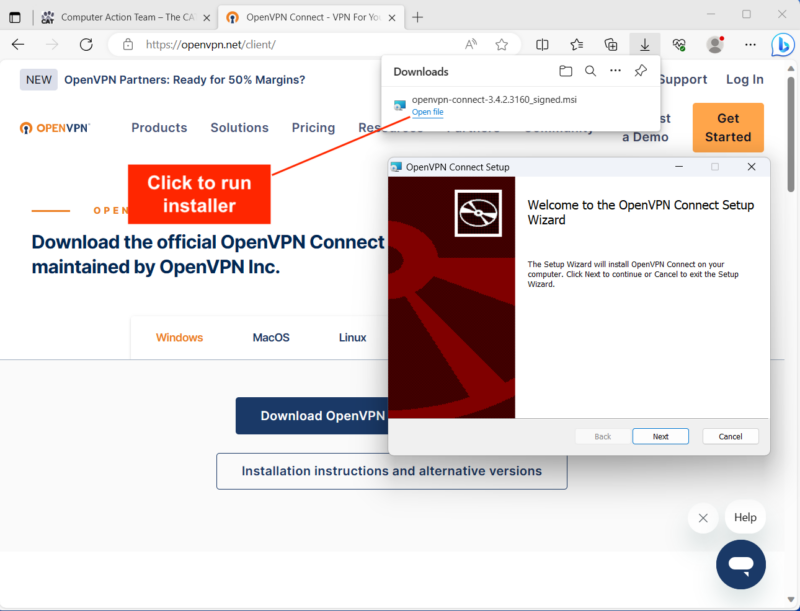Image resolution: width=800 pixels, height=611 pixels.
Task: Open the Edge profile avatar icon
Action: click(x=714, y=45)
